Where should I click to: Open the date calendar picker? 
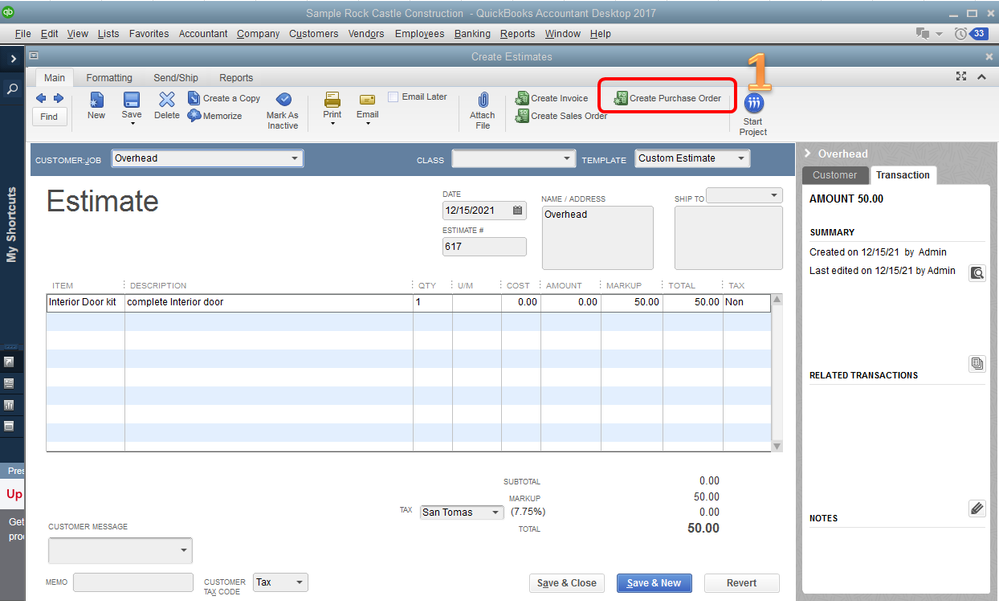tap(517, 210)
